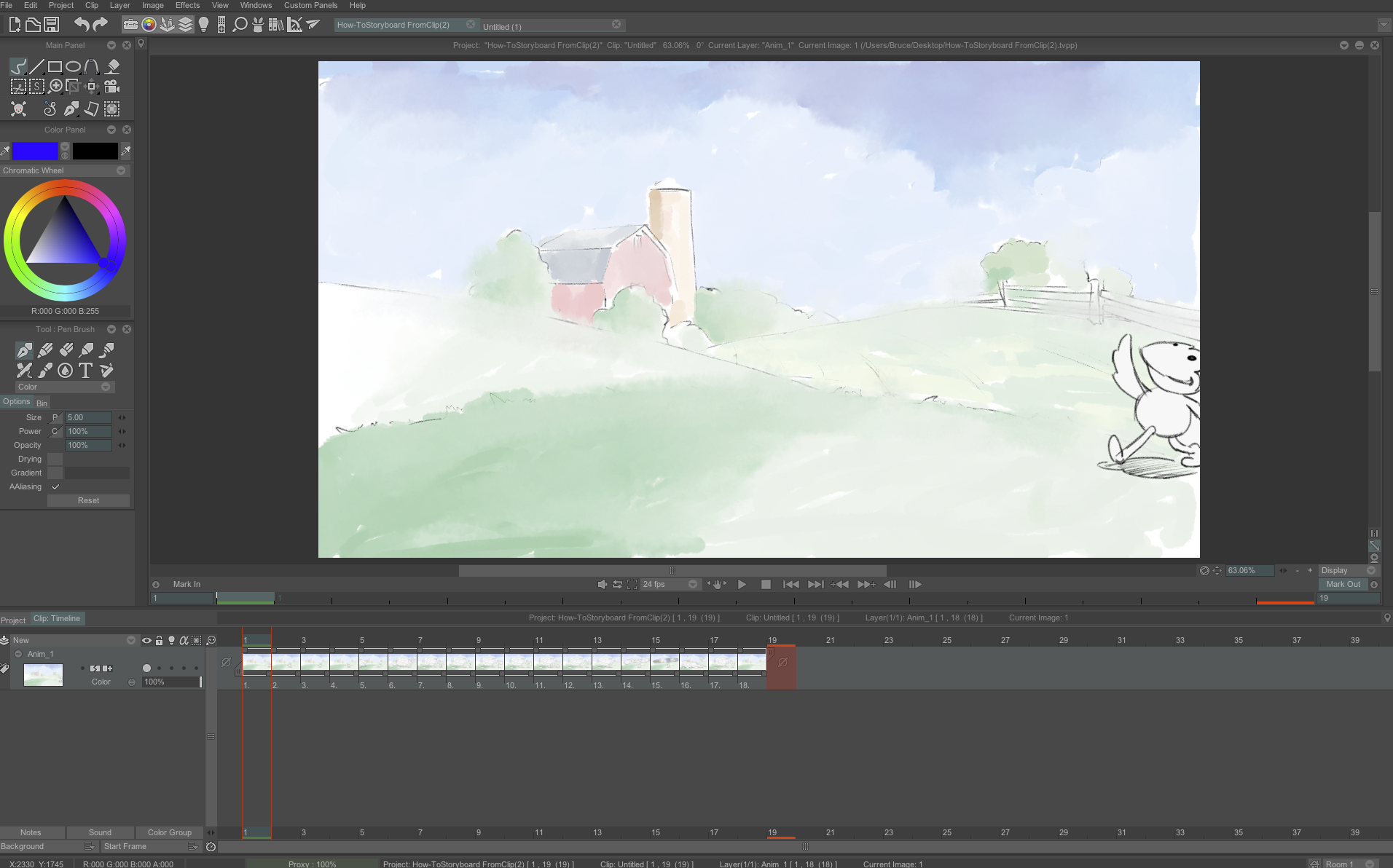Redo the last undone action
Viewport: 1393px width, 868px height.
click(x=101, y=25)
